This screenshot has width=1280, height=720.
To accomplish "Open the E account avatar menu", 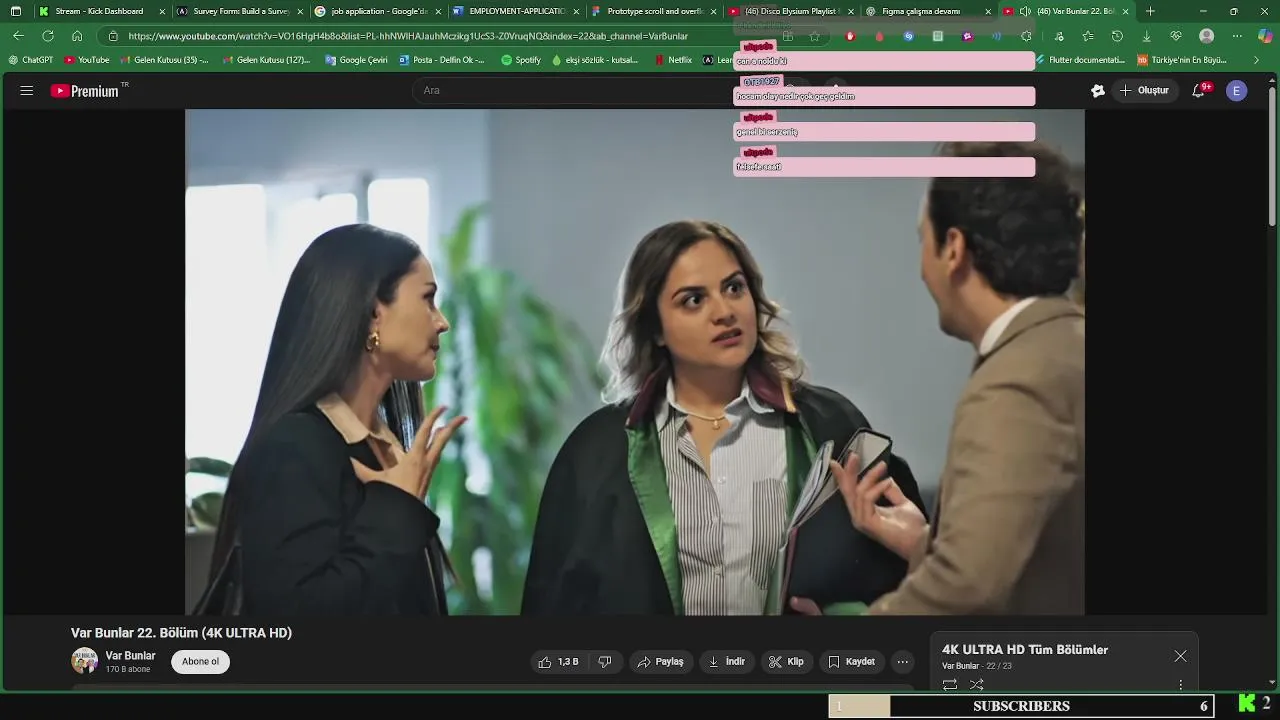I will [x=1237, y=91].
